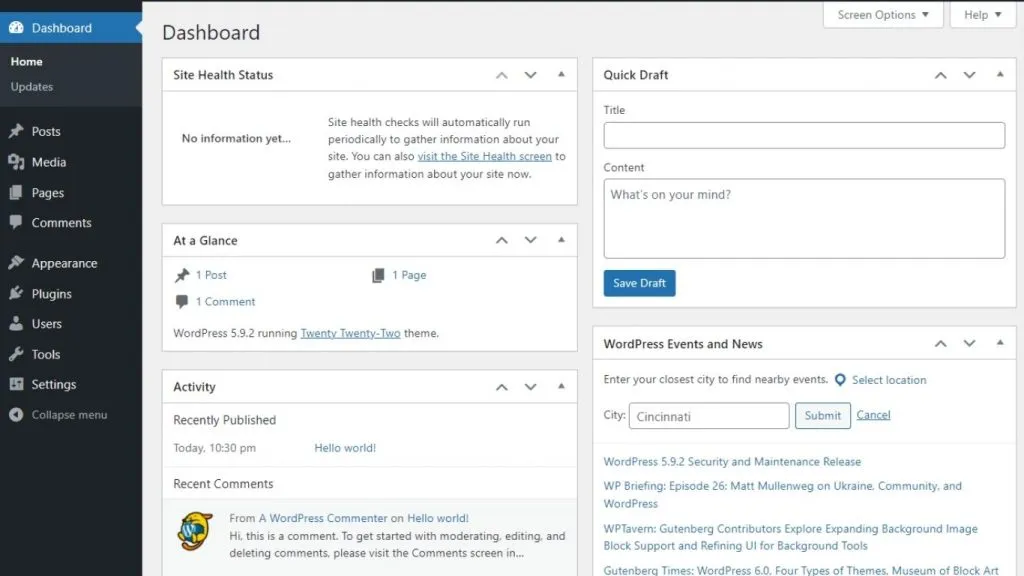Open Updates in the Dashboard submenu
Viewport: 1024px width, 576px height.
(x=31, y=86)
